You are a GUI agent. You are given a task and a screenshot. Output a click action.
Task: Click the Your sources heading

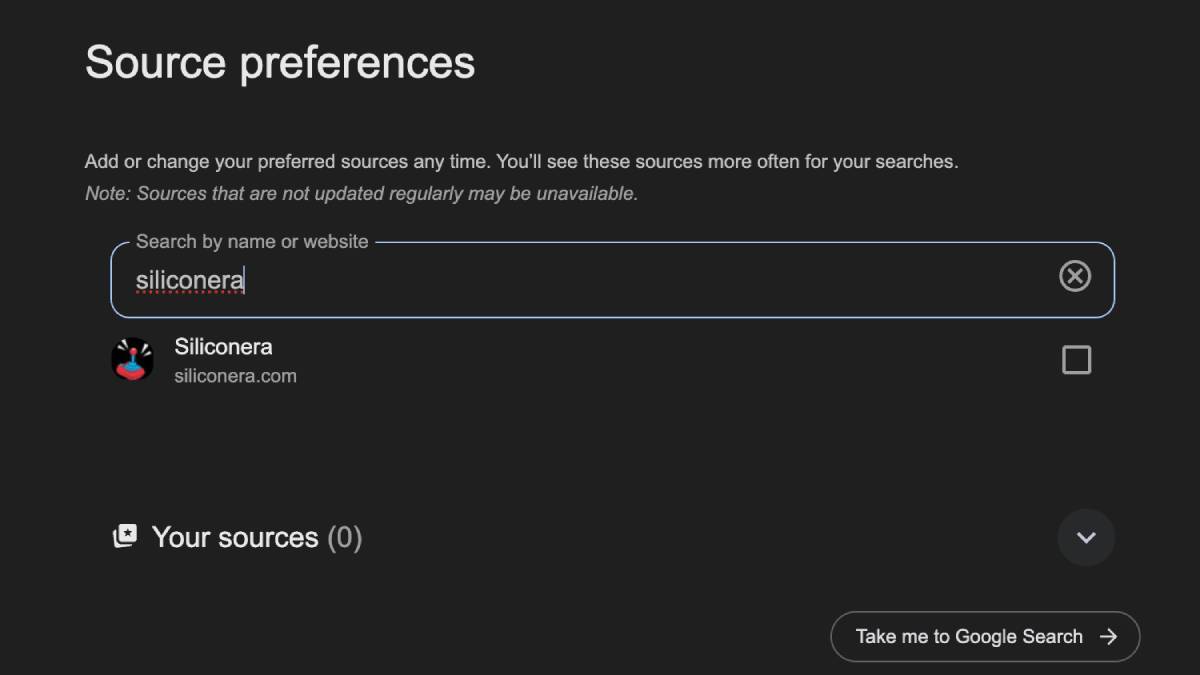[234, 537]
